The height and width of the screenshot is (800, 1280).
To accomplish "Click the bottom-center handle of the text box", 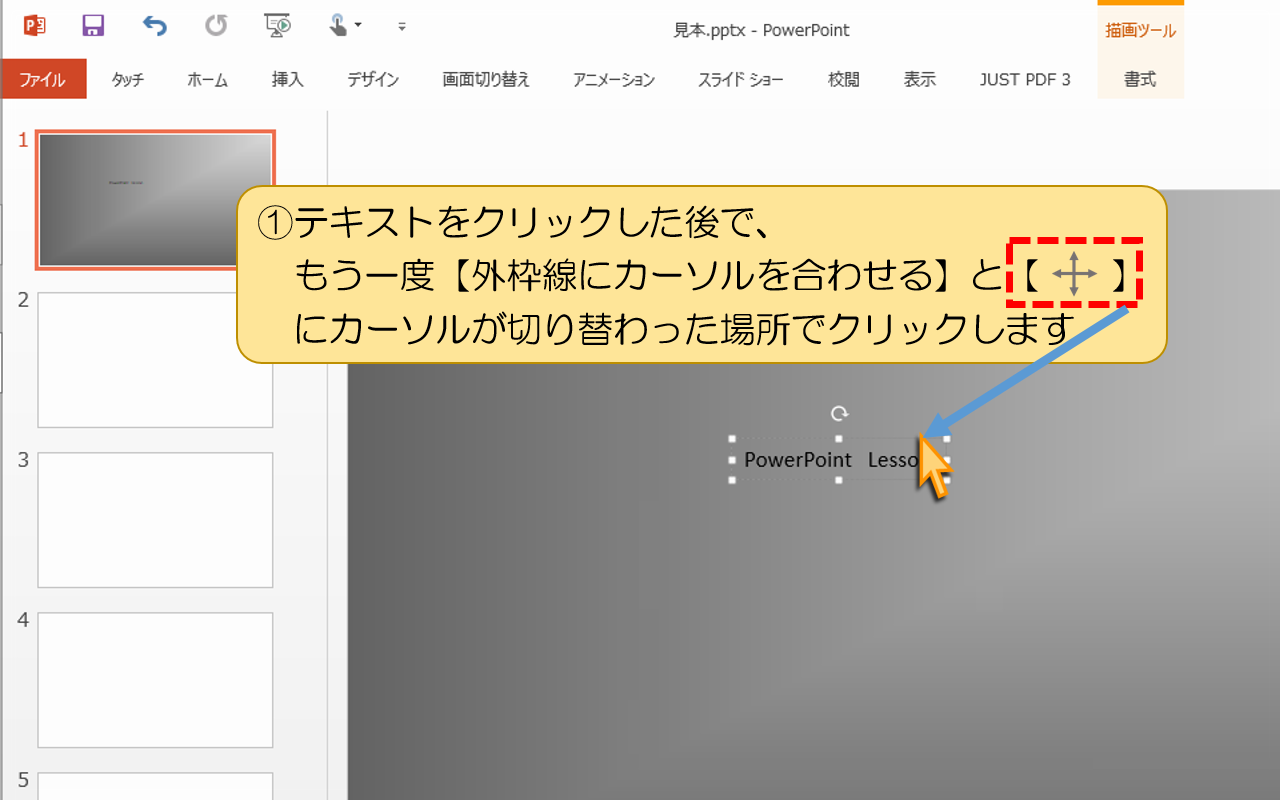I will 839,480.
